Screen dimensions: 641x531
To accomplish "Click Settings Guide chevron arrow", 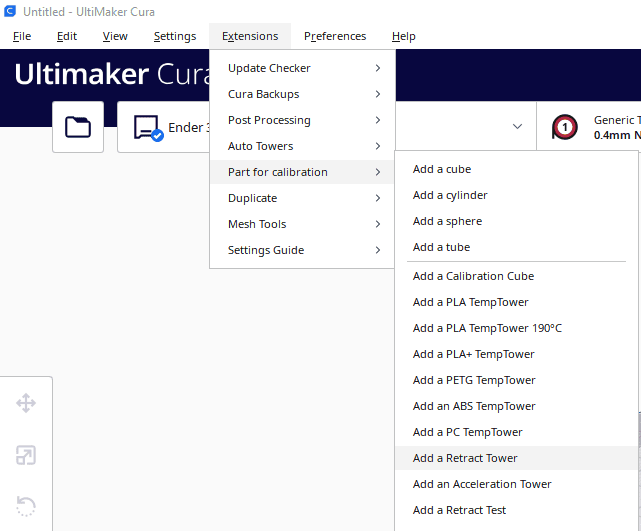I will tap(378, 250).
